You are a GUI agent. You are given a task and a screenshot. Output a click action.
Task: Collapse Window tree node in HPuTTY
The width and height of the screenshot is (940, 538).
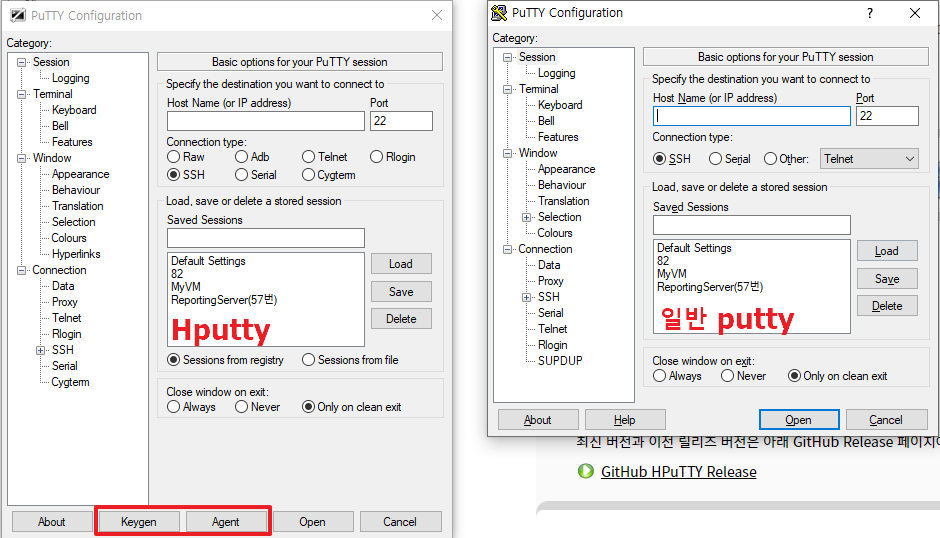coord(22,158)
